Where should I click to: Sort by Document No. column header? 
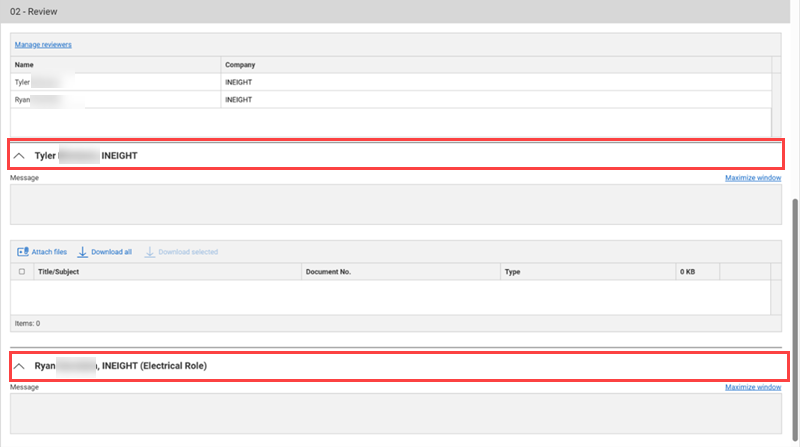pyautogui.click(x=401, y=272)
